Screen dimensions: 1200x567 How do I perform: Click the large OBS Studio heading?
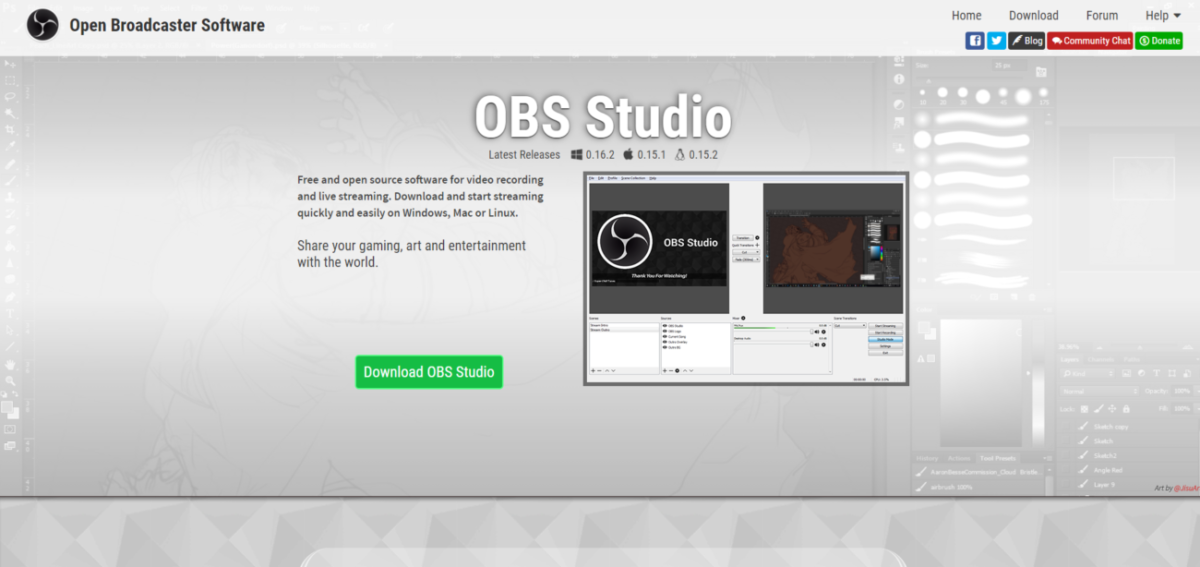[x=602, y=117]
